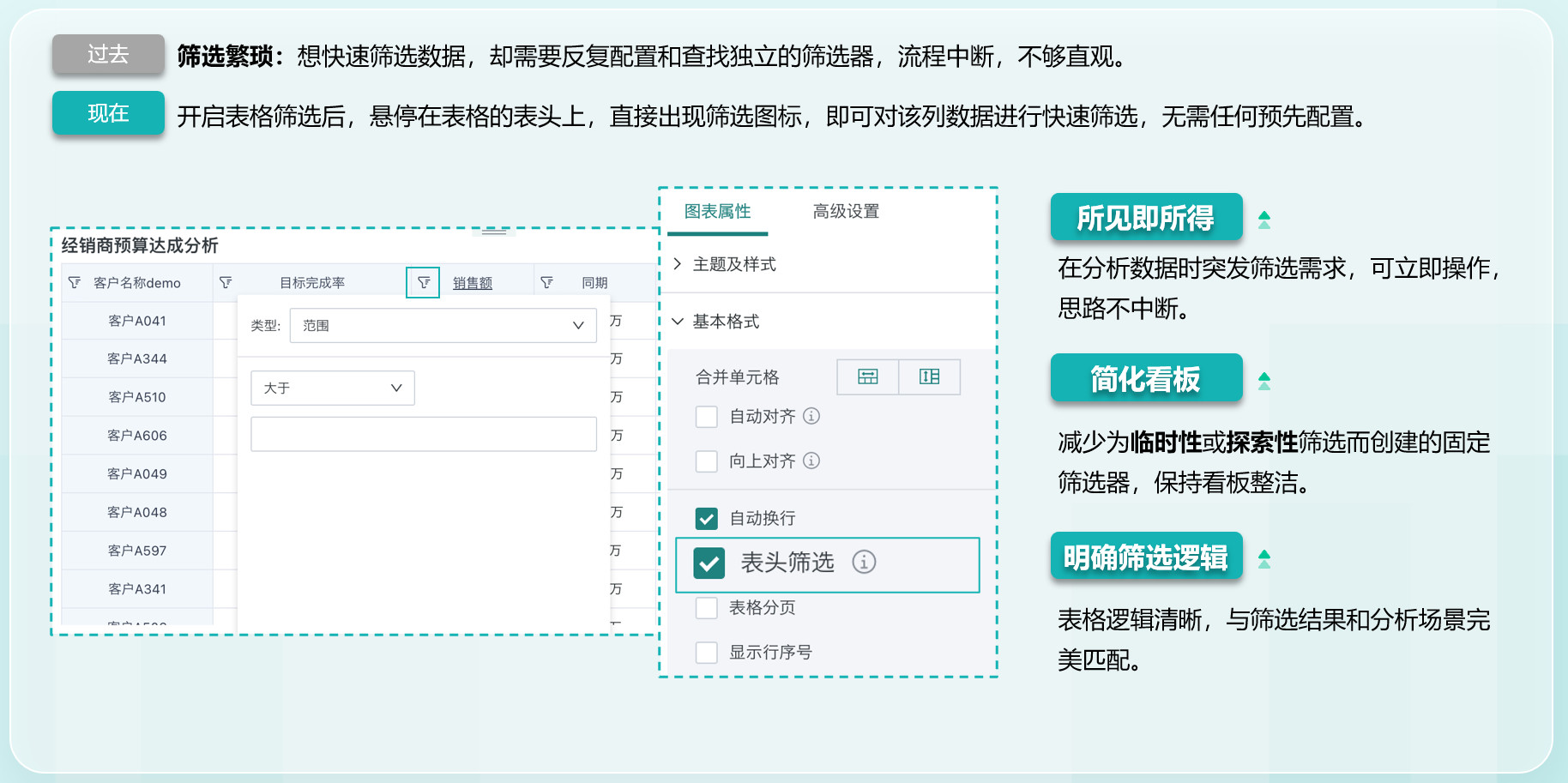
Task: Click the info icon next to 表头筛选
Action: (x=863, y=562)
